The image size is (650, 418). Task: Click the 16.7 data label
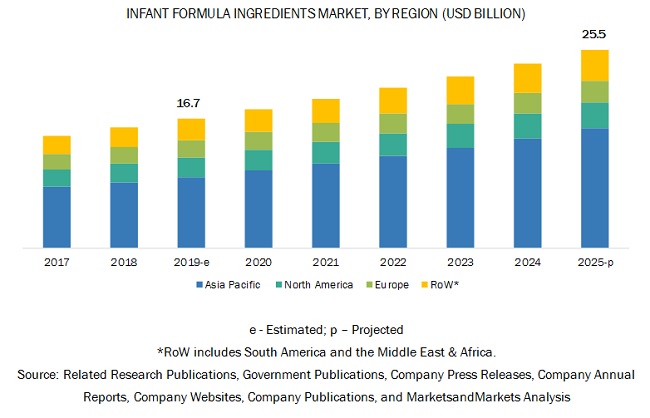click(x=191, y=103)
